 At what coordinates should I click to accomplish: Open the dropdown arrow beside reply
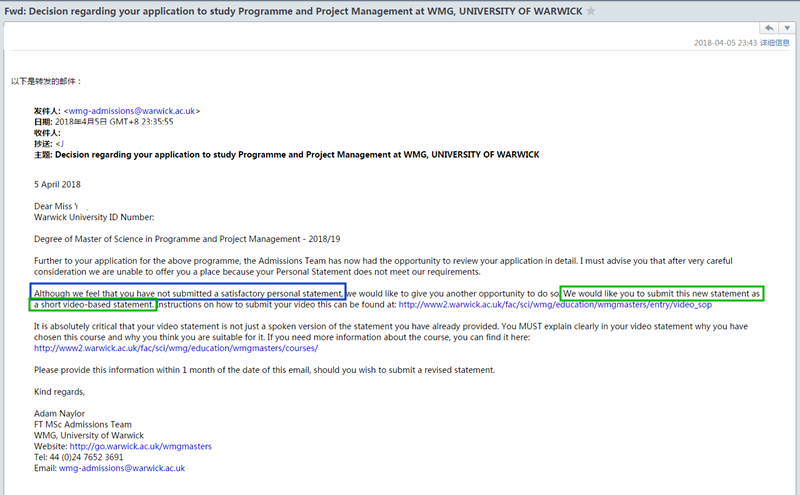pos(787,28)
